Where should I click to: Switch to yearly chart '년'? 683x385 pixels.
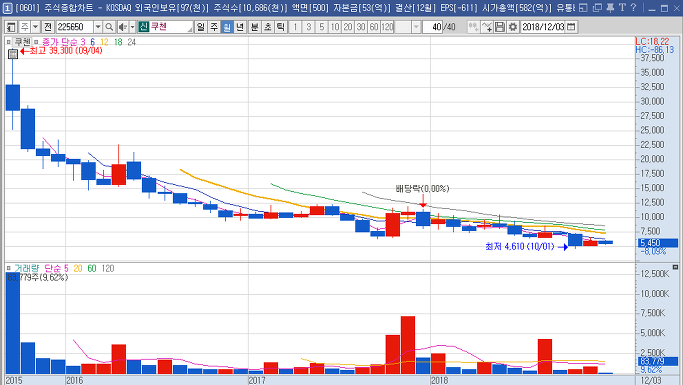(x=240, y=27)
